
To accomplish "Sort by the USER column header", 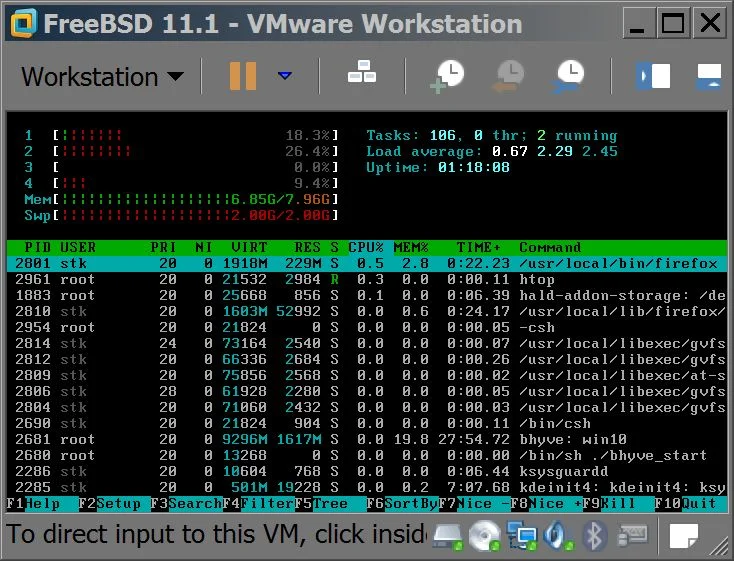I will pos(78,247).
